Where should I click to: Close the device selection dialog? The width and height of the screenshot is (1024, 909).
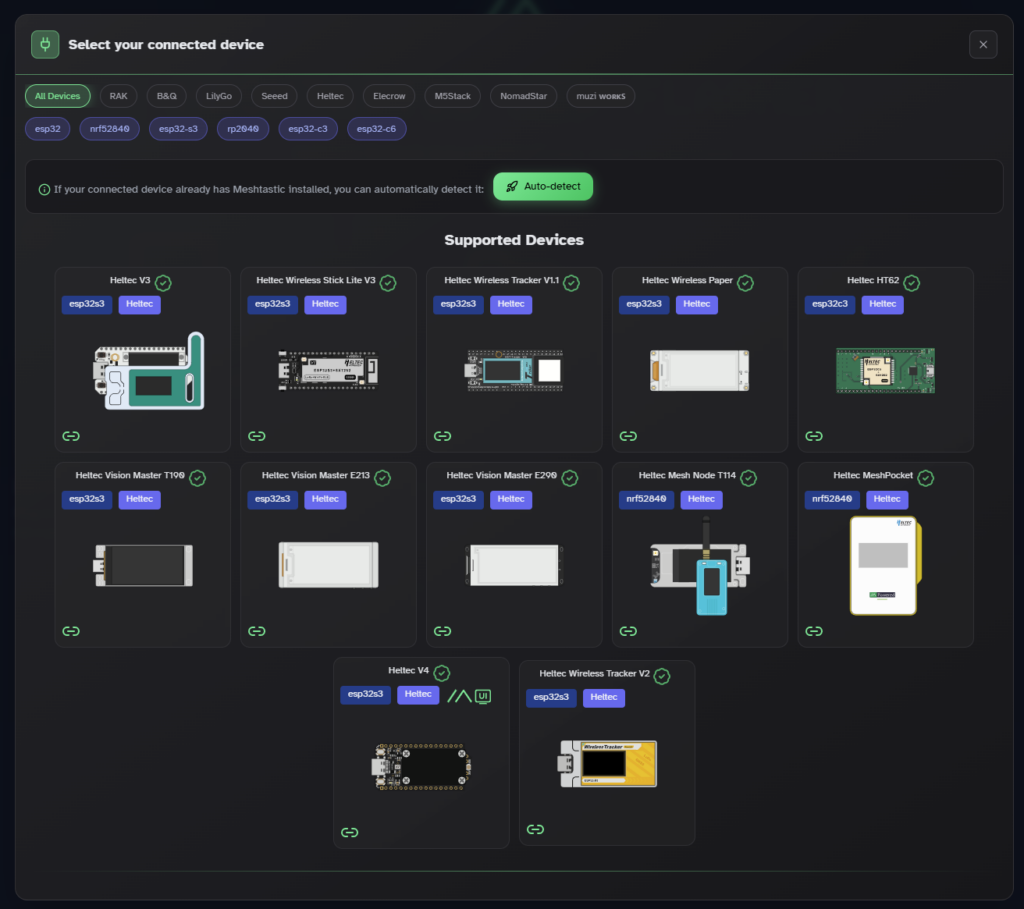pos(983,44)
